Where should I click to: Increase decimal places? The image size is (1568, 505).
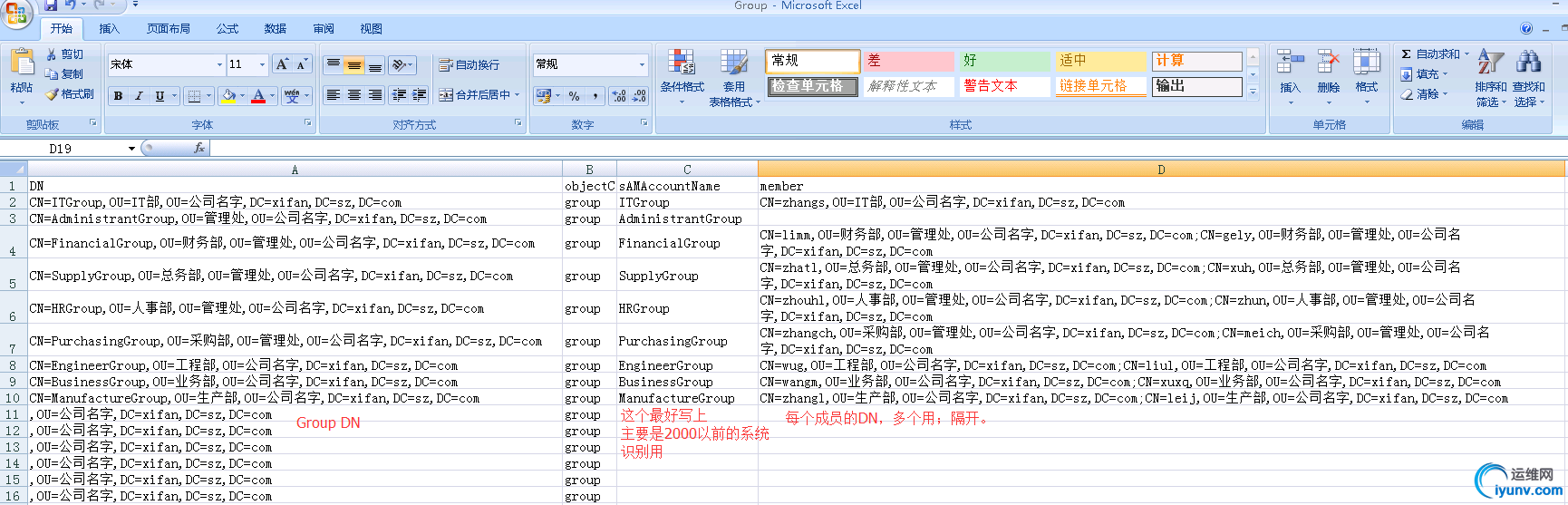[618, 95]
